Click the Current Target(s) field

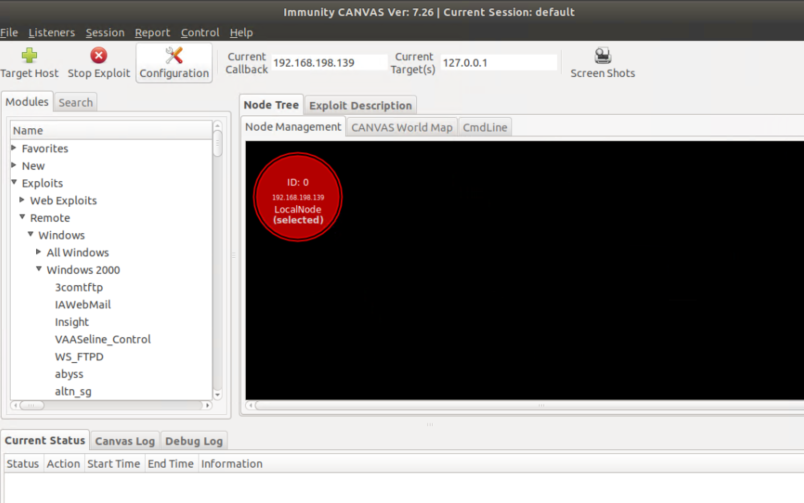498,63
